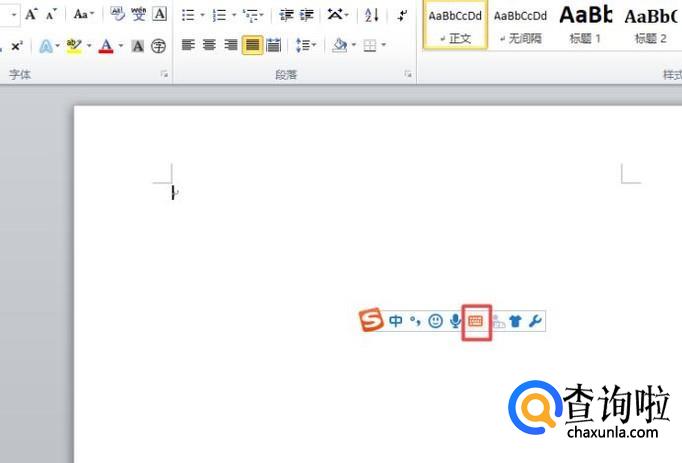The height and width of the screenshot is (463, 682).
Task: Select the 标题 1 heading style
Action: 585,25
